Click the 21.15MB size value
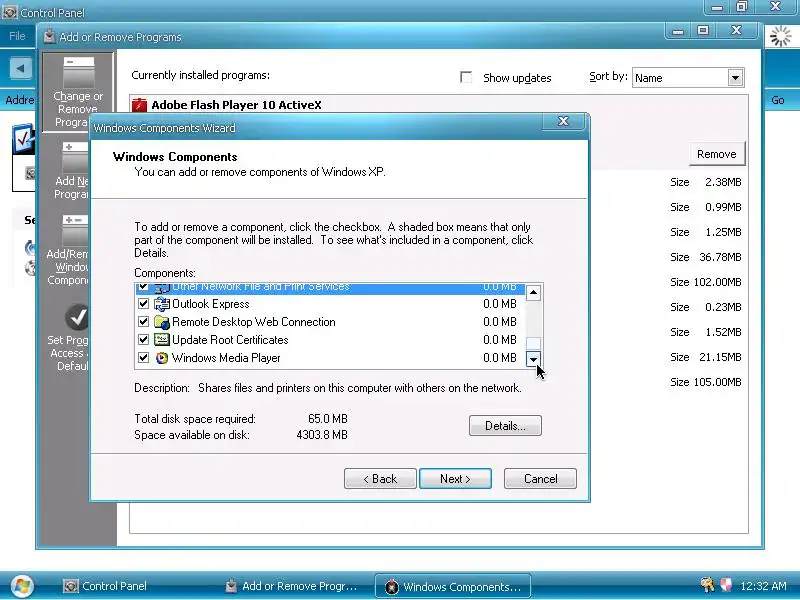This screenshot has width=800, height=600. click(x=720, y=357)
